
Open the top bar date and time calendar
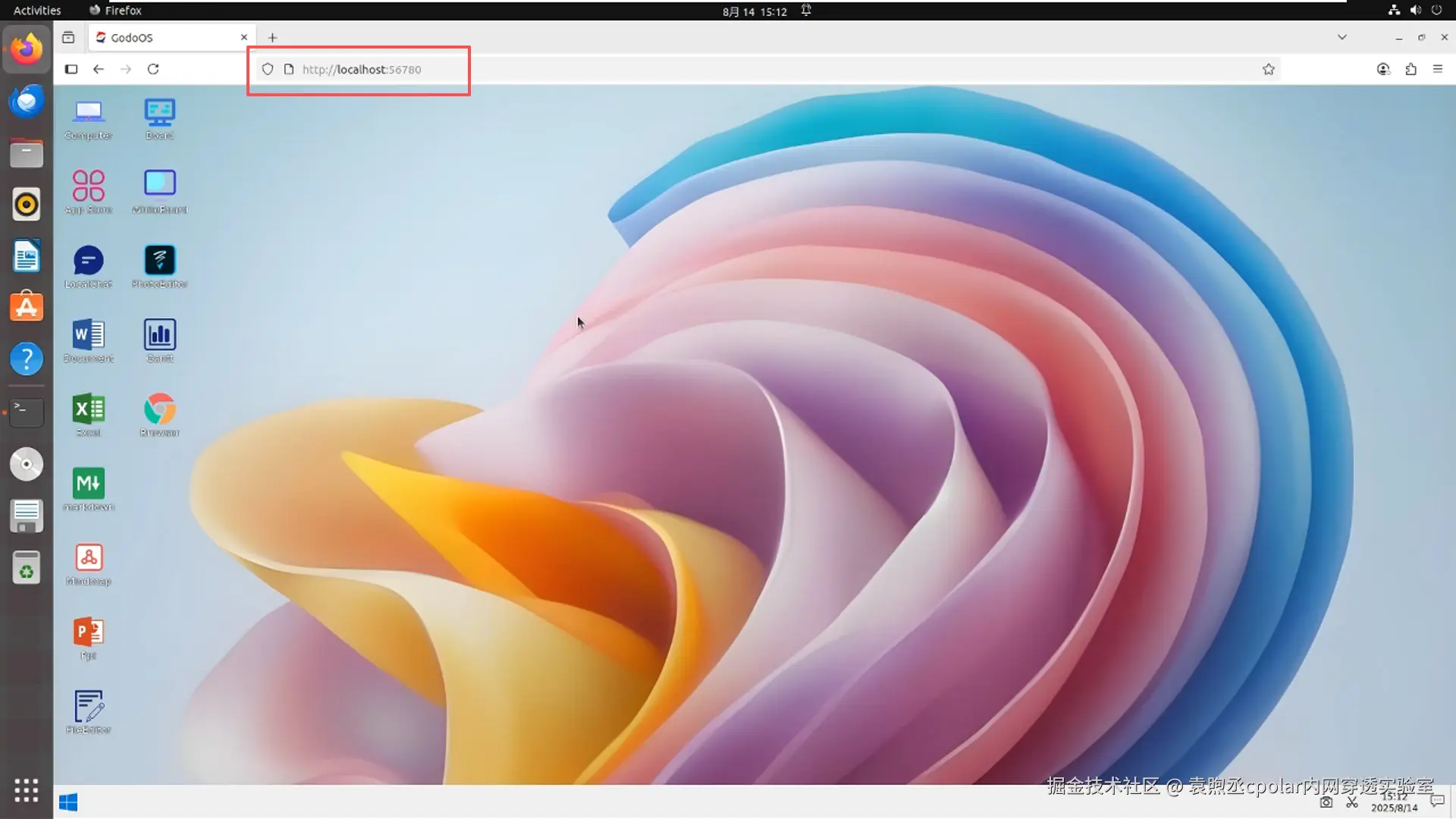755,11
